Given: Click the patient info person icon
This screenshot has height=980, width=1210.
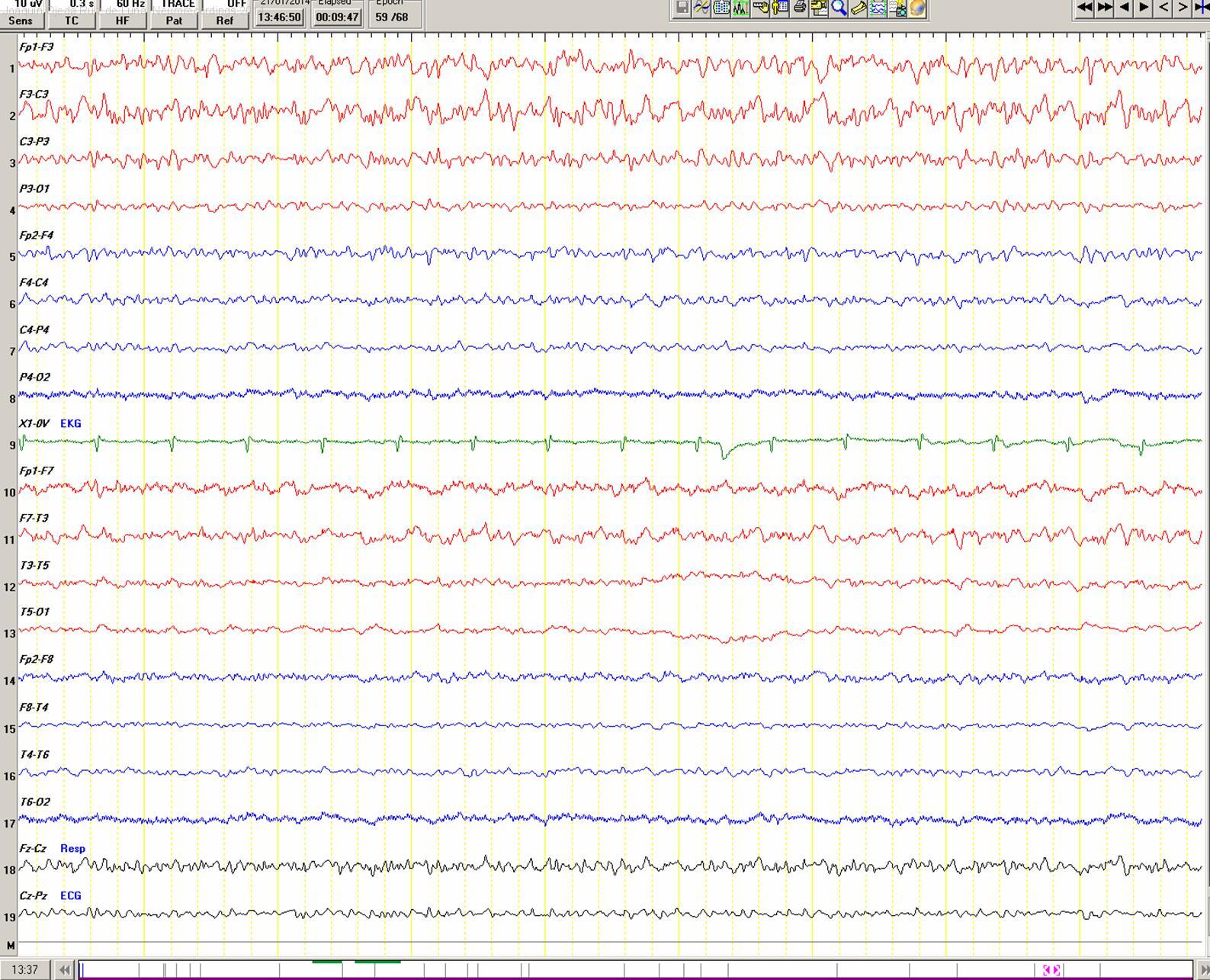Looking at the screenshot, I should (x=780, y=8).
